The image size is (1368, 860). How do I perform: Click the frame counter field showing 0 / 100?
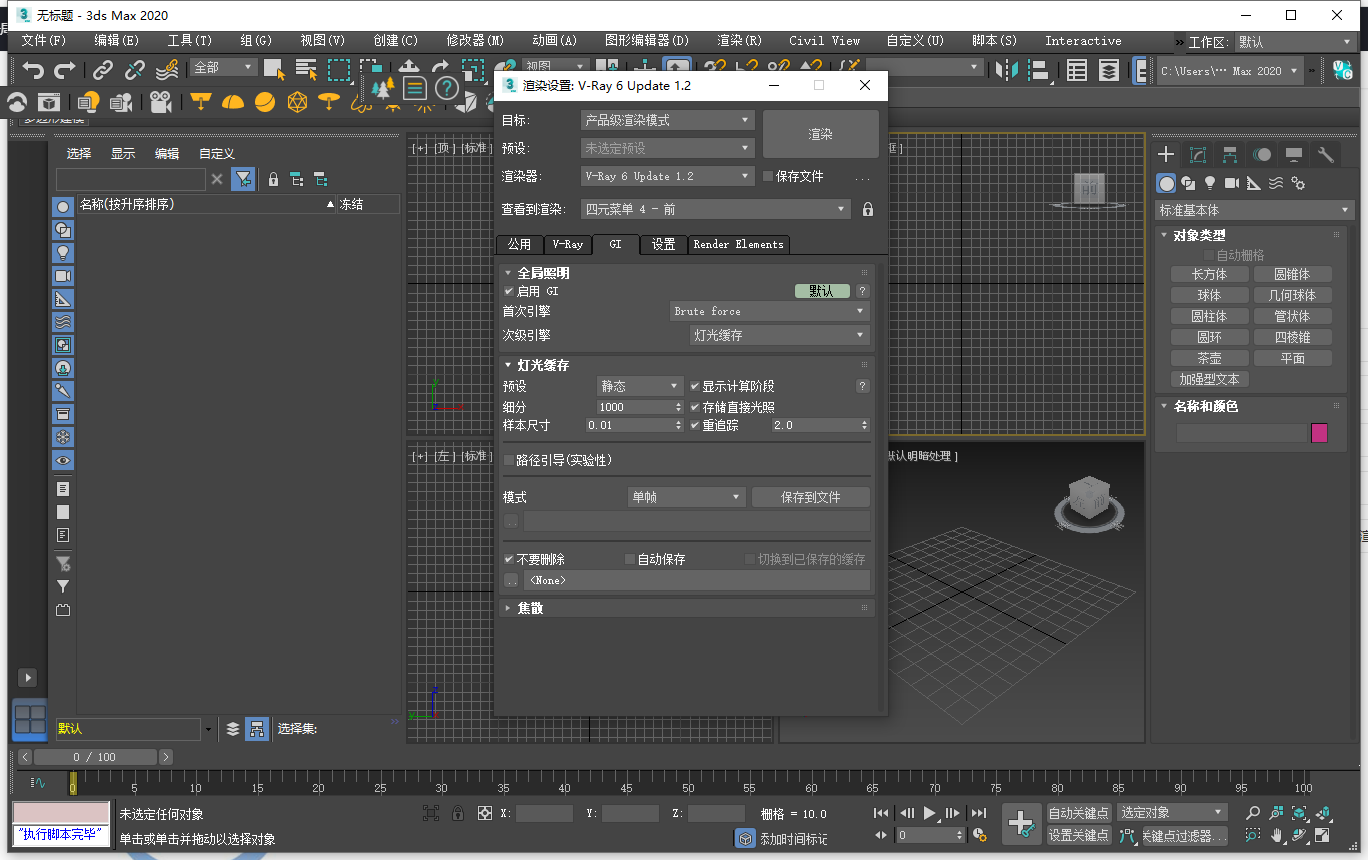(x=94, y=757)
